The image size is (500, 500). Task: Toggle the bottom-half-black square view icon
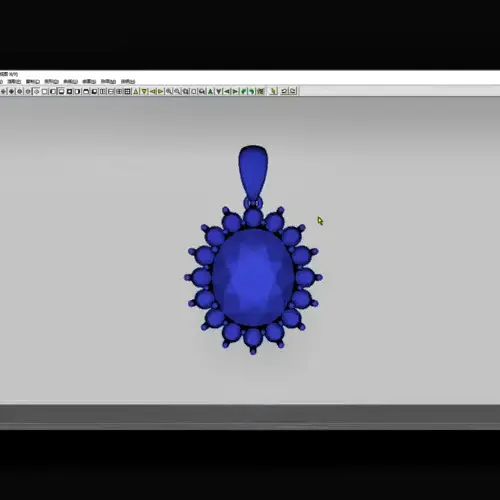point(61,91)
